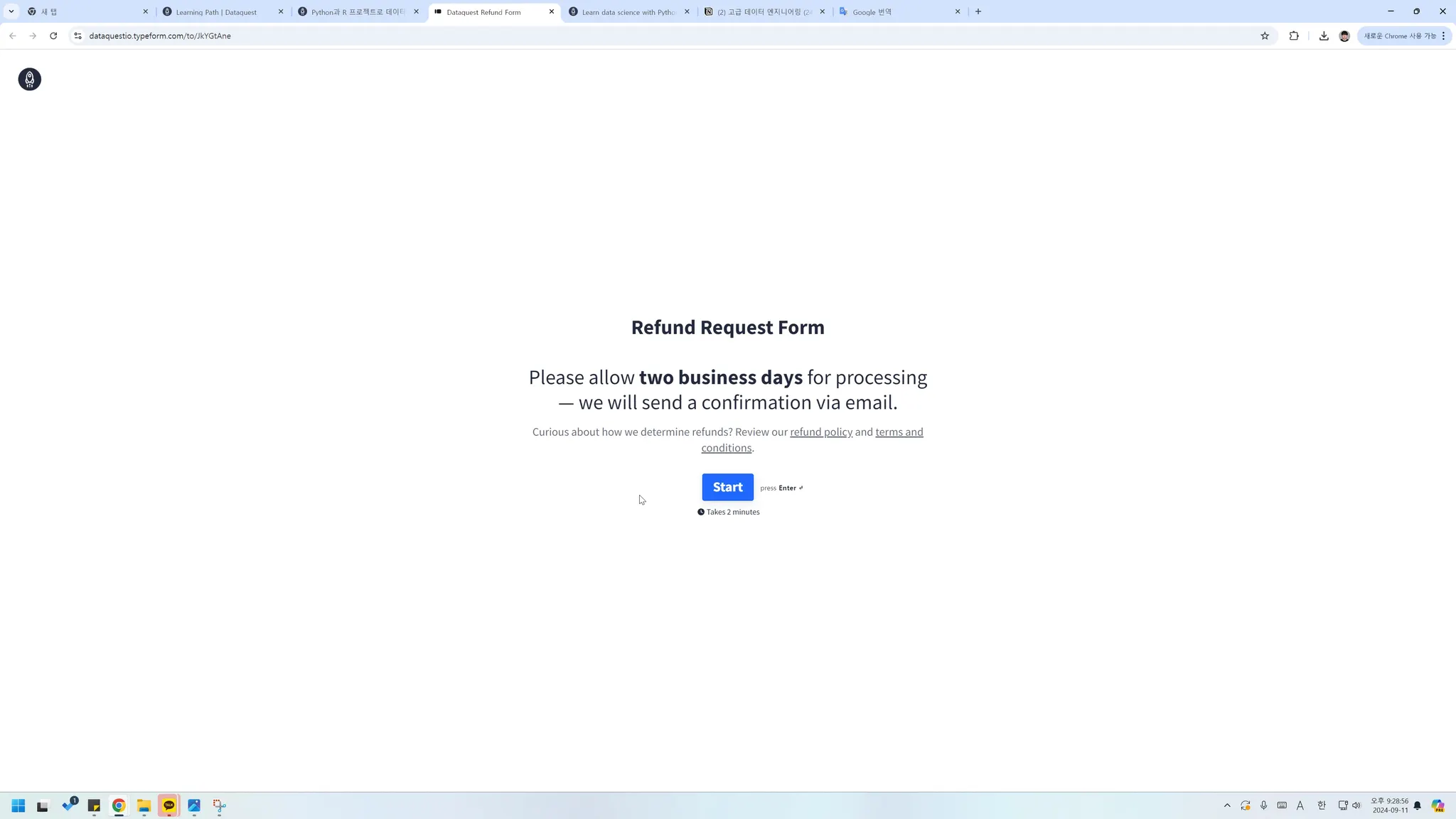Open the refund policy link
The image size is (1456, 819).
[820, 432]
